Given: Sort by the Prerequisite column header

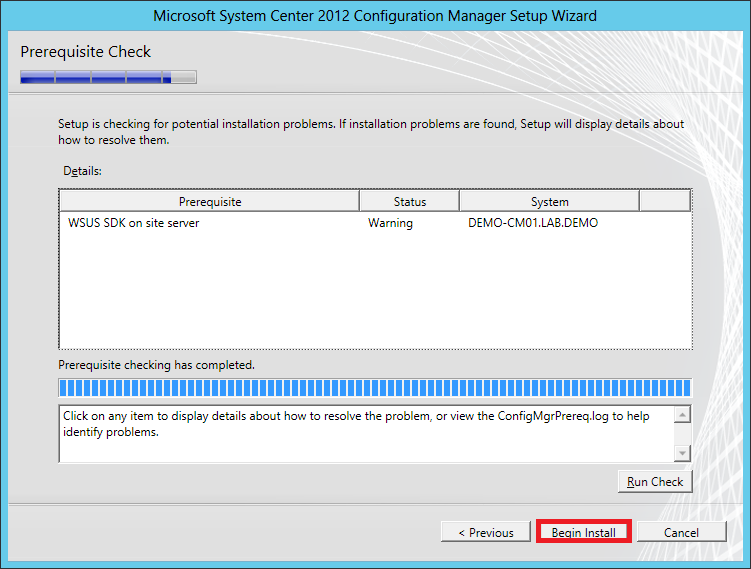Looking at the screenshot, I should click(x=210, y=201).
